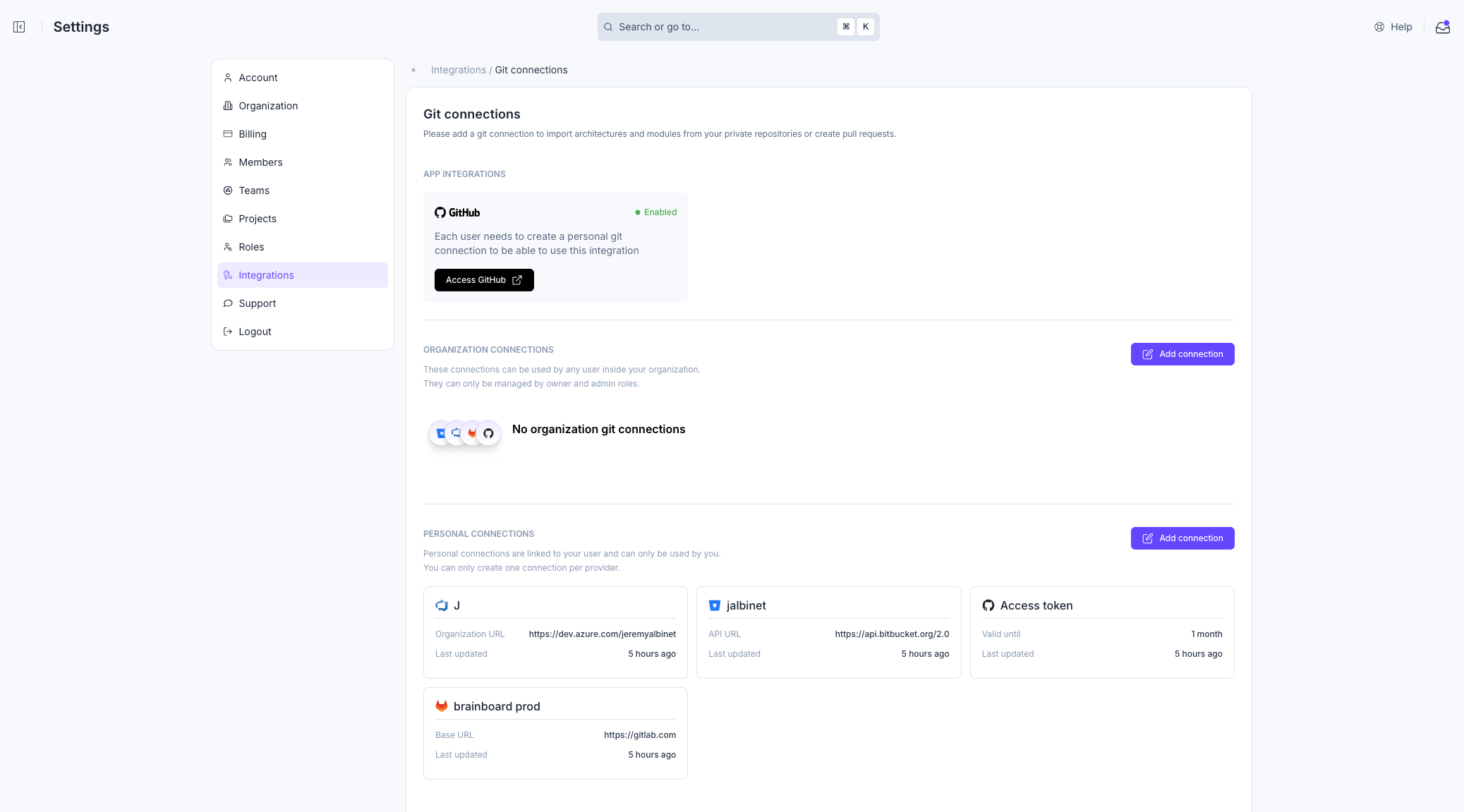Collapse the sidebar panel icon
The image size is (1464, 812).
(x=19, y=27)
